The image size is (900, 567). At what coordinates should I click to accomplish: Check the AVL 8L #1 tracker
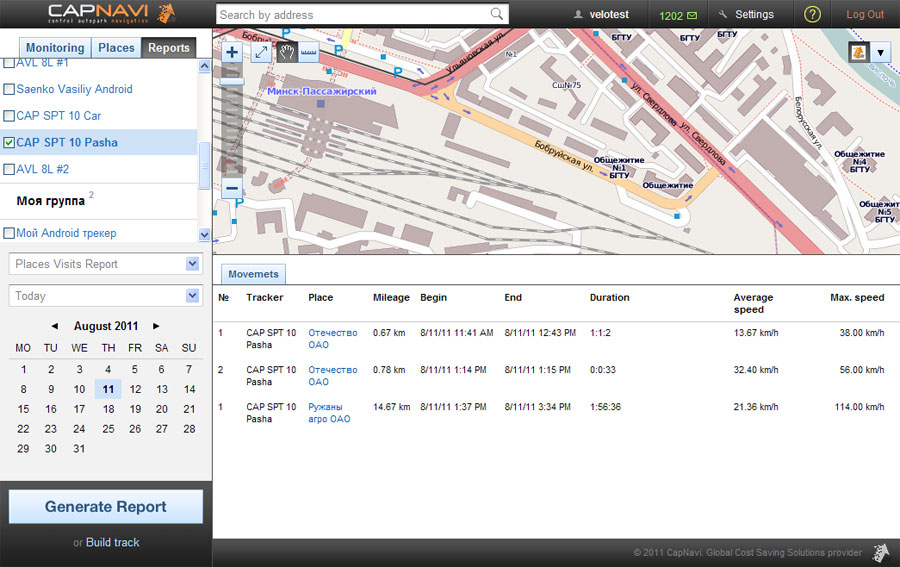pos(9,63)
